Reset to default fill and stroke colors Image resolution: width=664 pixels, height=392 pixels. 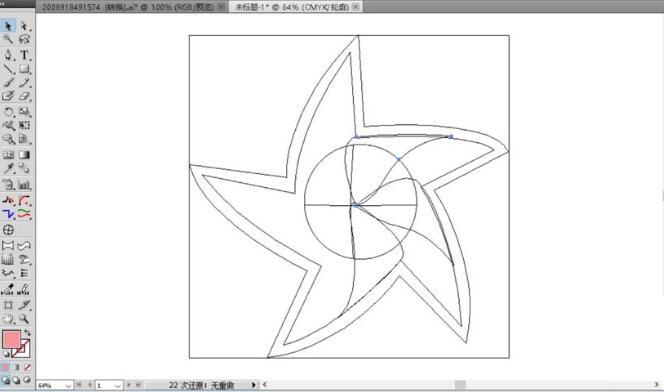6,353
